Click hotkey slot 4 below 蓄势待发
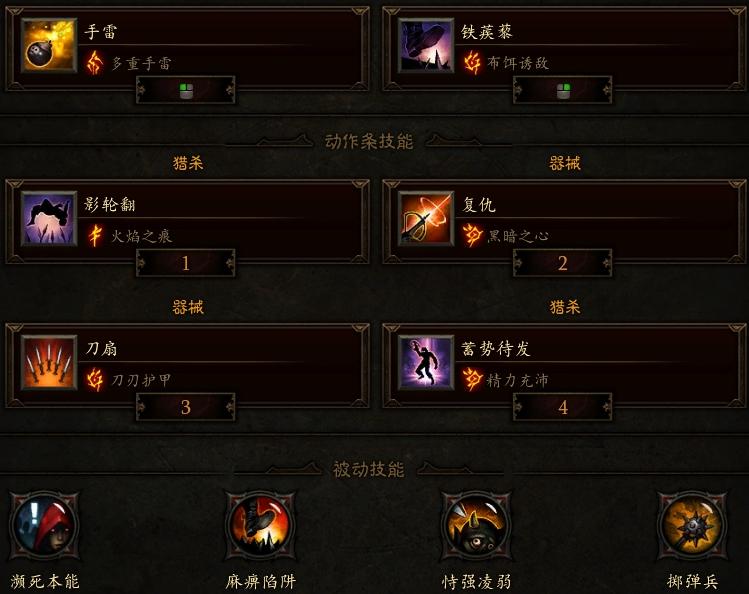749x594 pixels. 563,407
